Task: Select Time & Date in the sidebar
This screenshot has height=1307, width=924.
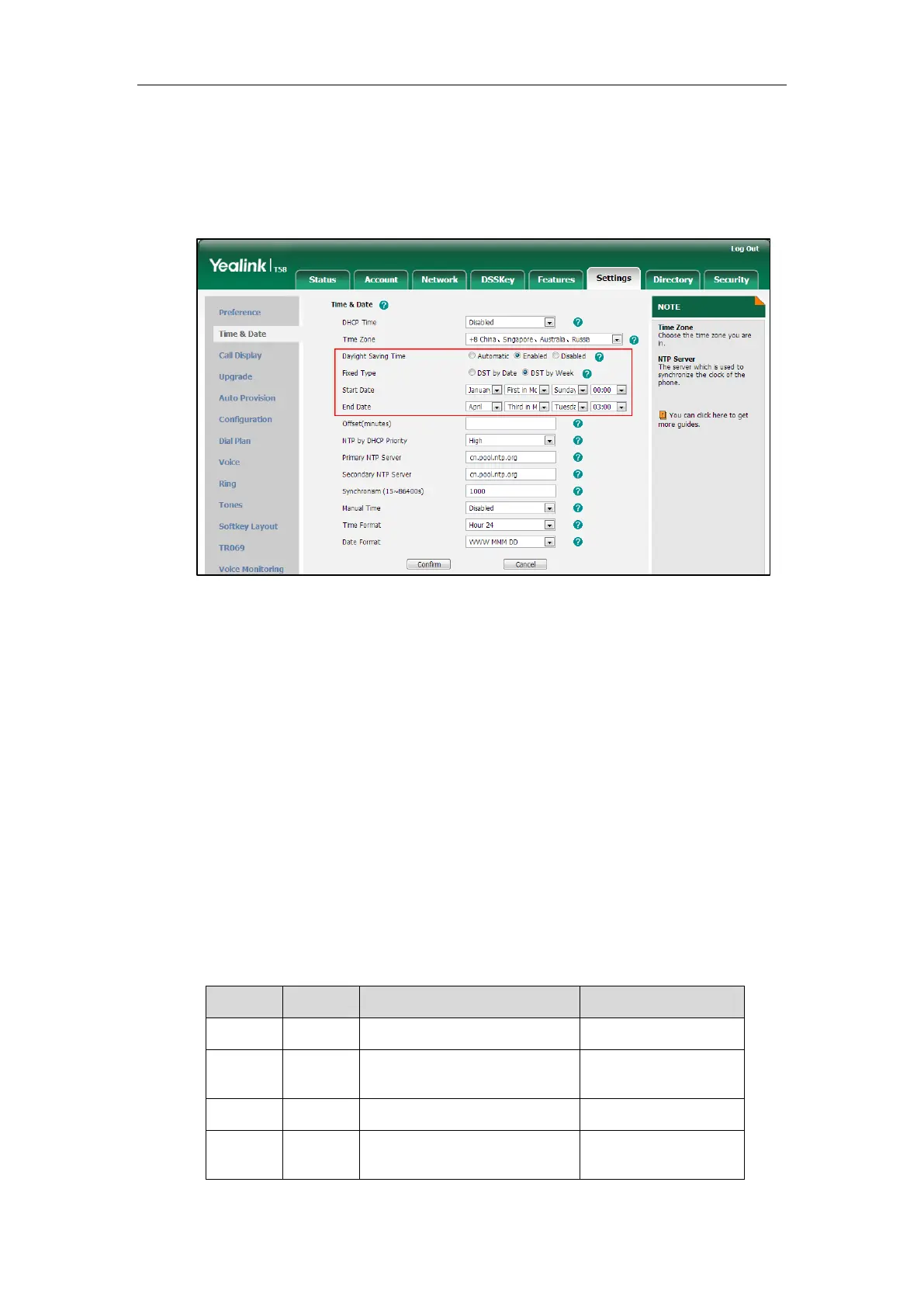Action: tap(243, 334)
